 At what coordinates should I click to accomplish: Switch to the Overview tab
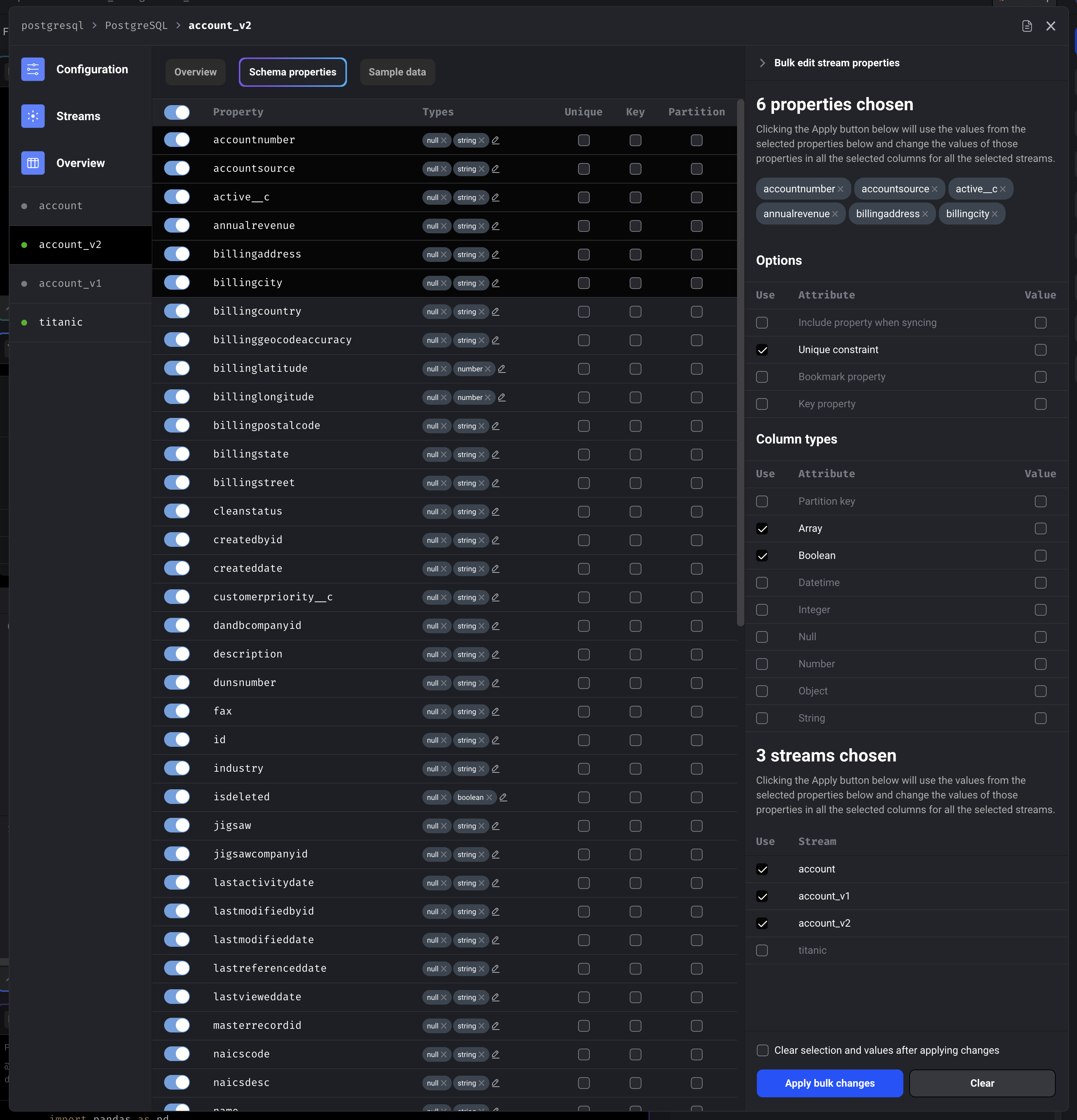pos(196,73)
